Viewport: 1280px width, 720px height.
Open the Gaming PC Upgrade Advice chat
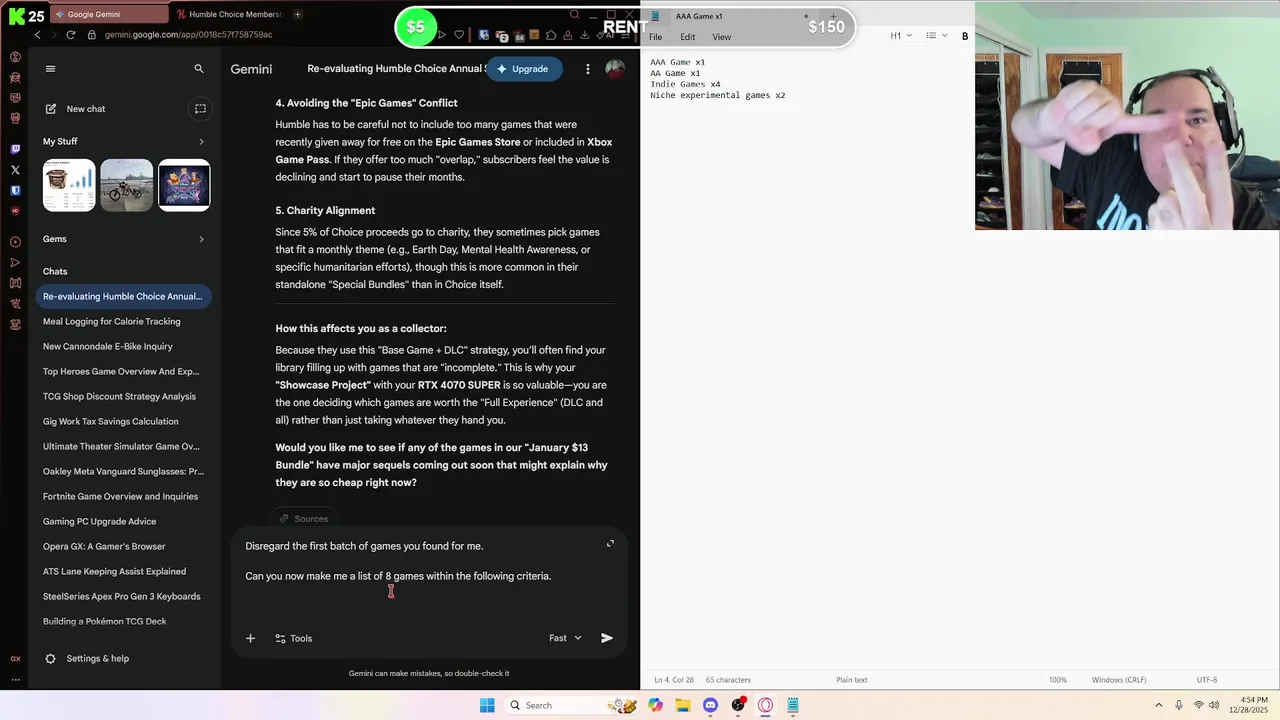(123, 521)
